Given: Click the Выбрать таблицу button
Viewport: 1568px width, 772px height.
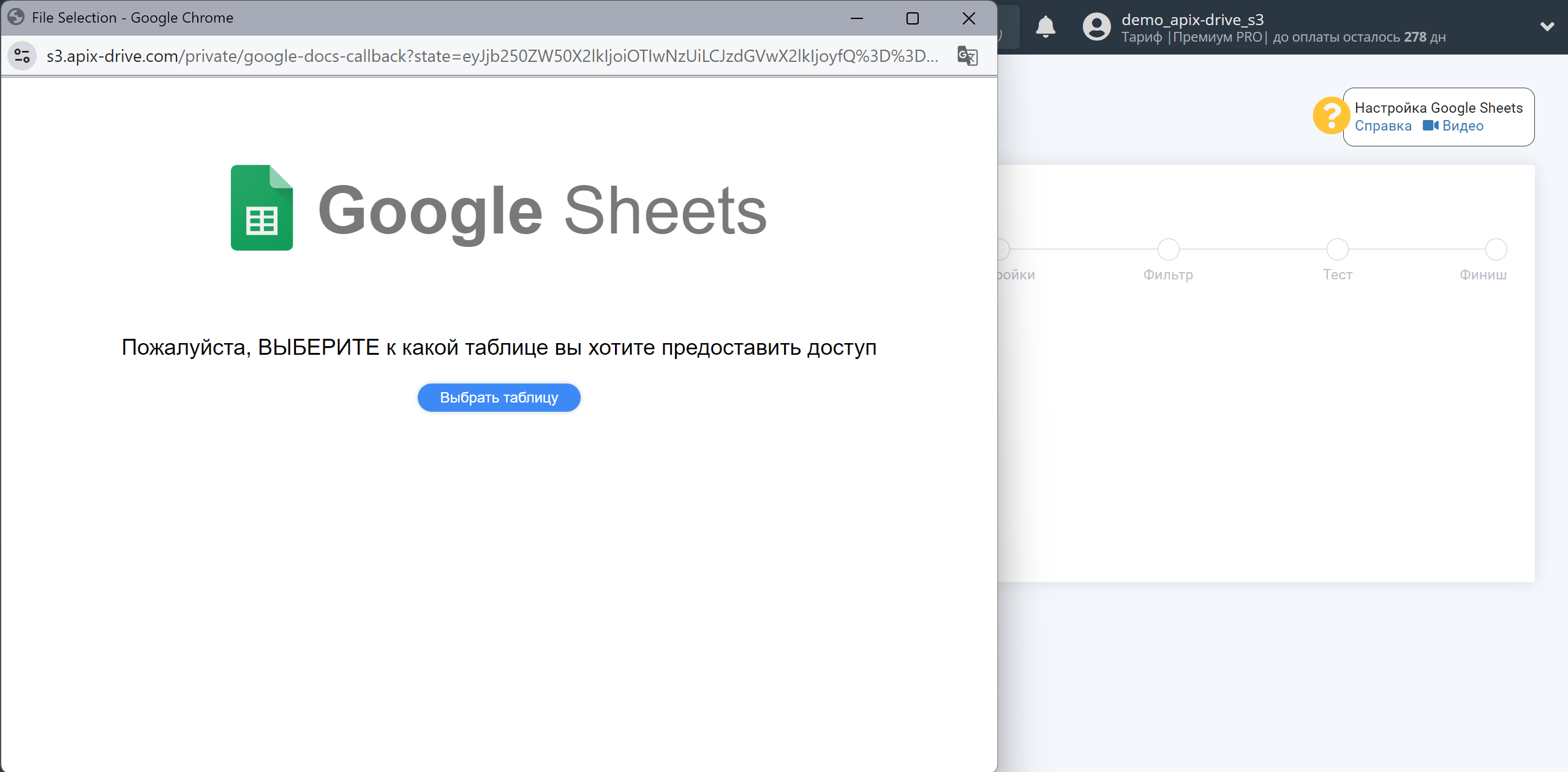Looking at the screenshot, I should pos(498,397).
